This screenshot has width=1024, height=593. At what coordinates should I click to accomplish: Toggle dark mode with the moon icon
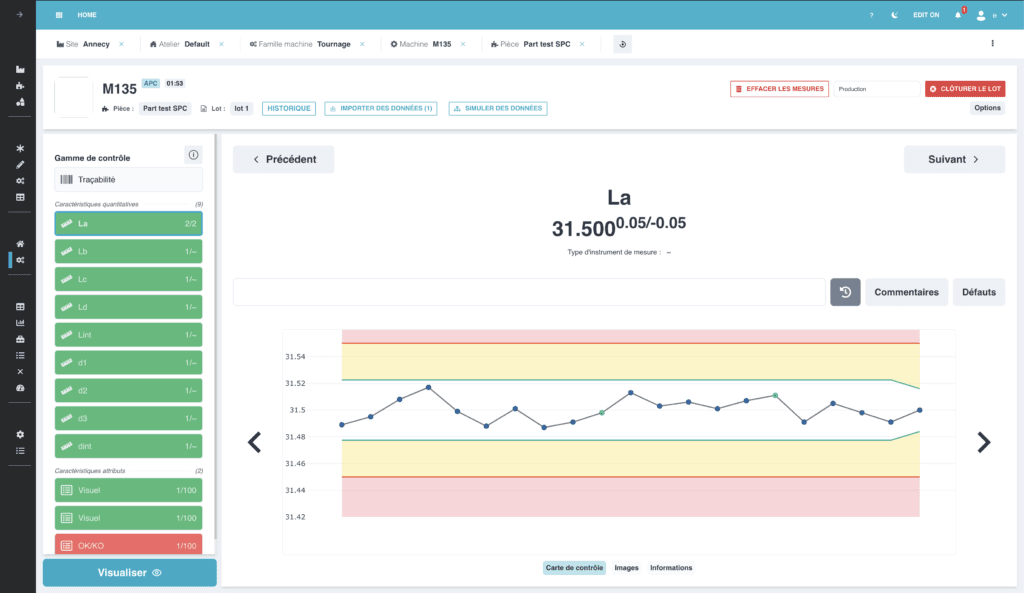point(895,15)
